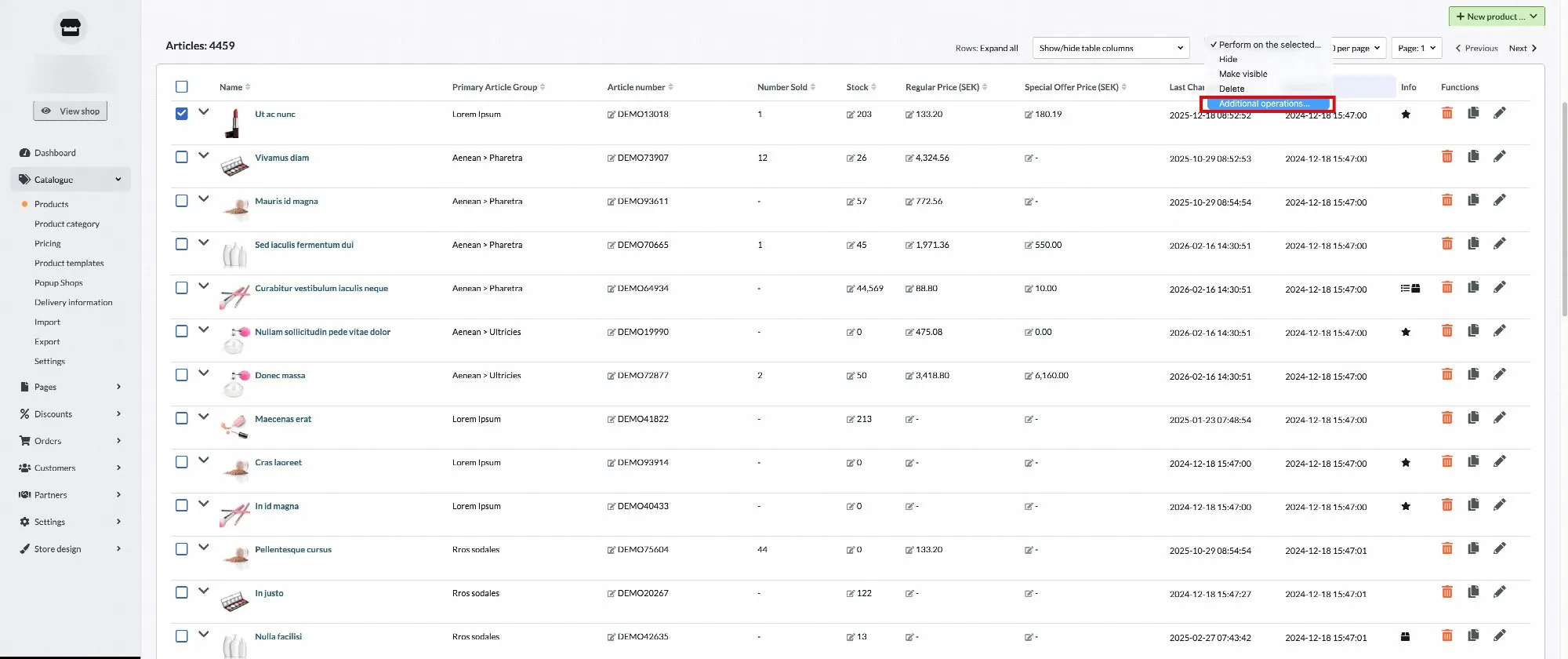Click the store logo icon in sidebar

(71, 28)
